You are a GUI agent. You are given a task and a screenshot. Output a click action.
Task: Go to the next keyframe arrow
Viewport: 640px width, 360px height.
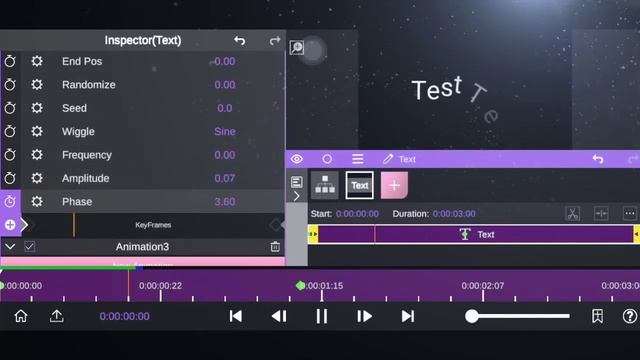click(x=25, y=224)
